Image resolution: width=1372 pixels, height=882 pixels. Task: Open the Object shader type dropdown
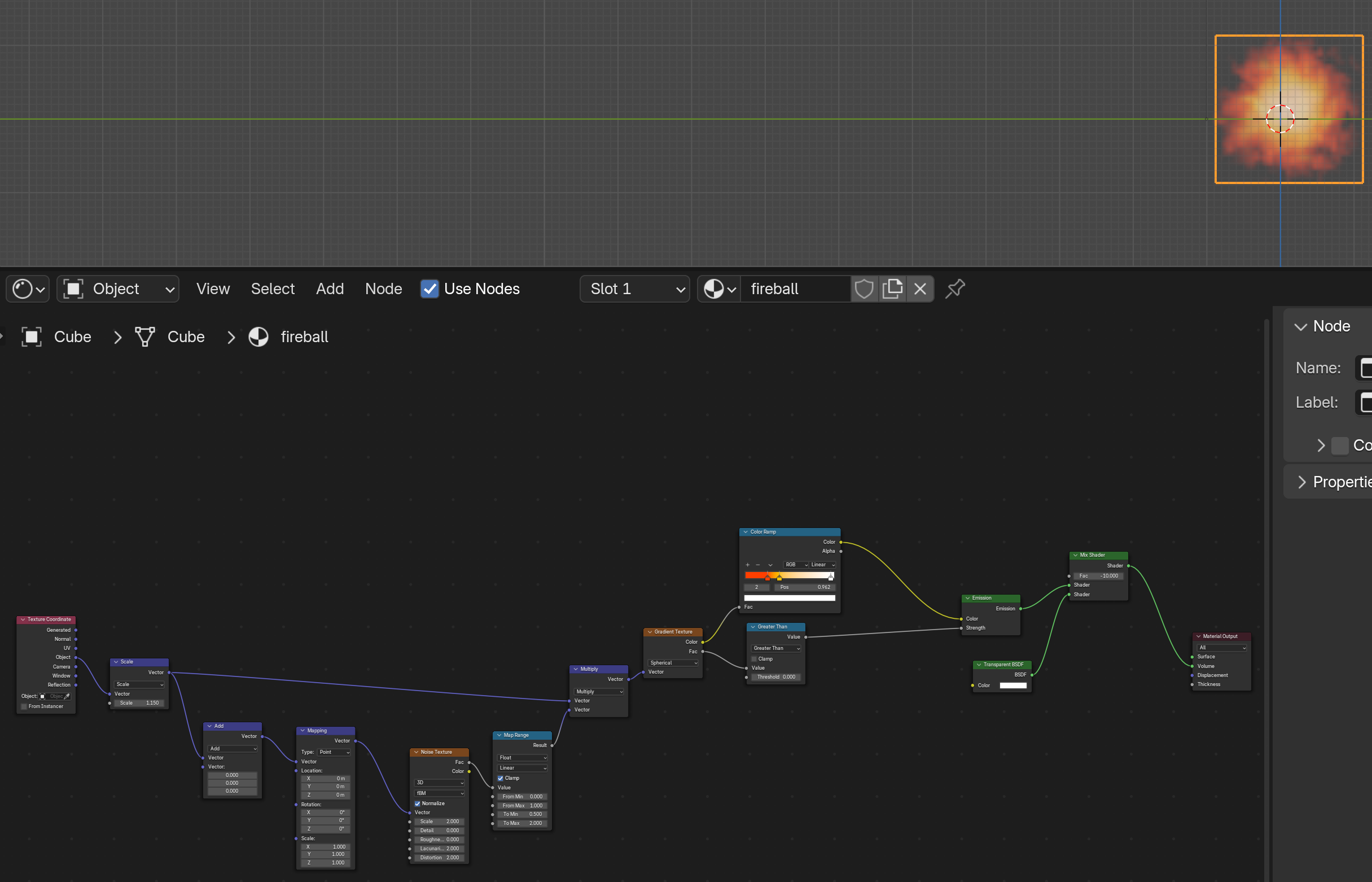(x=118, y=289)
